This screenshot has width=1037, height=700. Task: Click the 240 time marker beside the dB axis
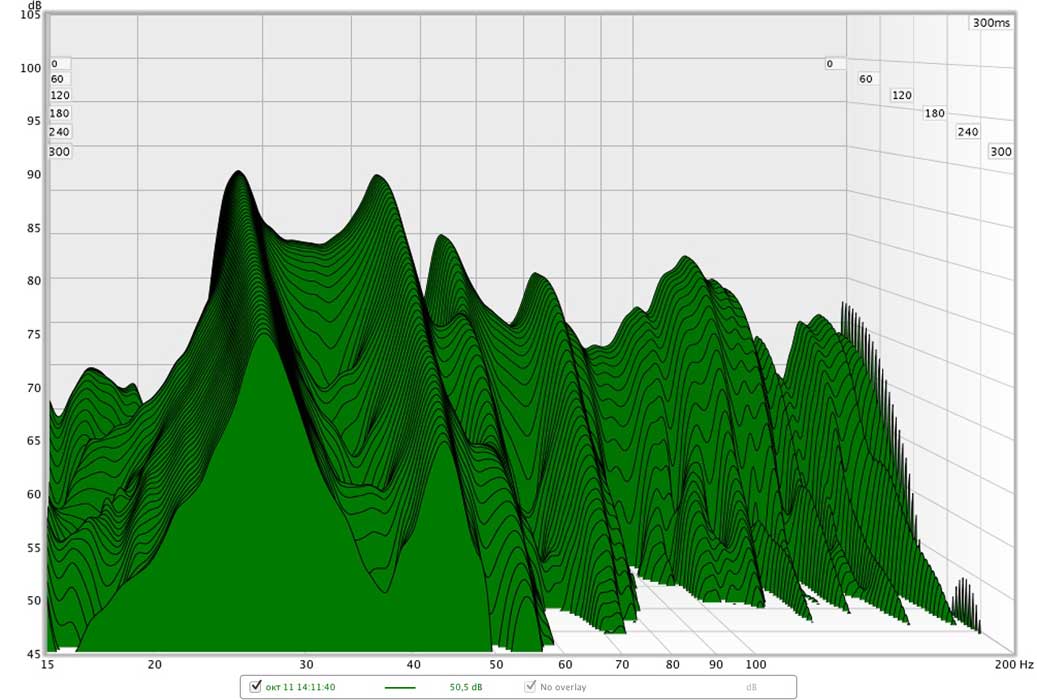tap(59, 132)
